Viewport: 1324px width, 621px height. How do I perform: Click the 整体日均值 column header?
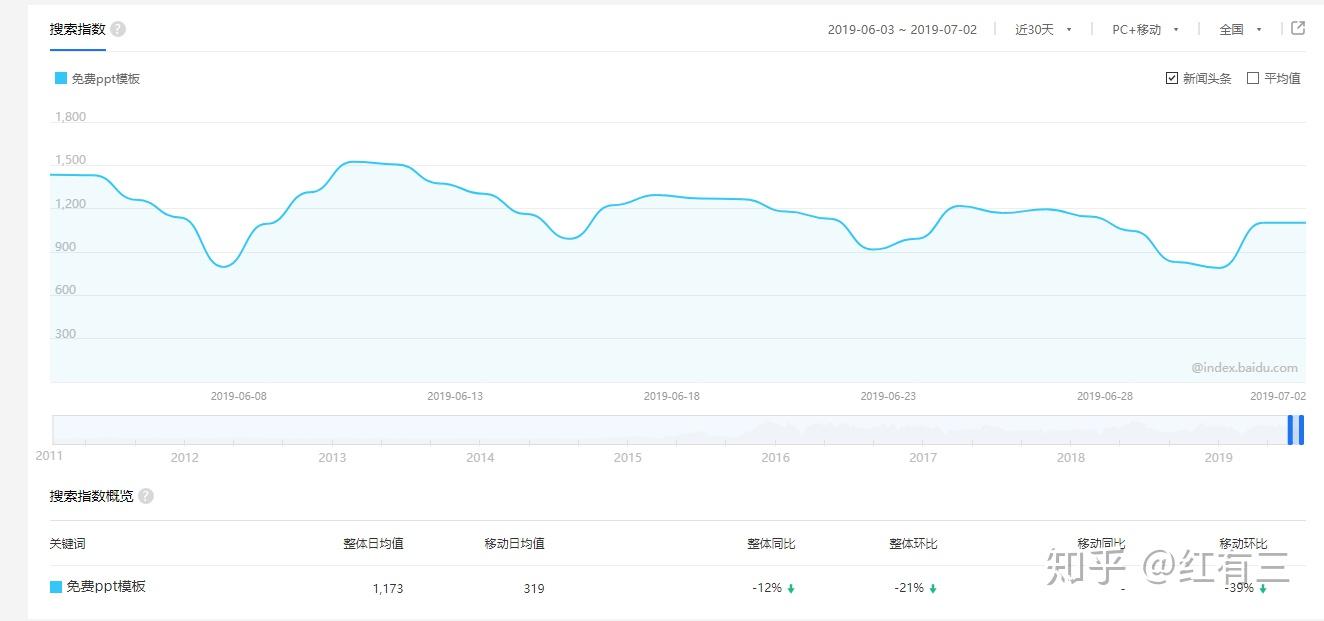[373, 544]
